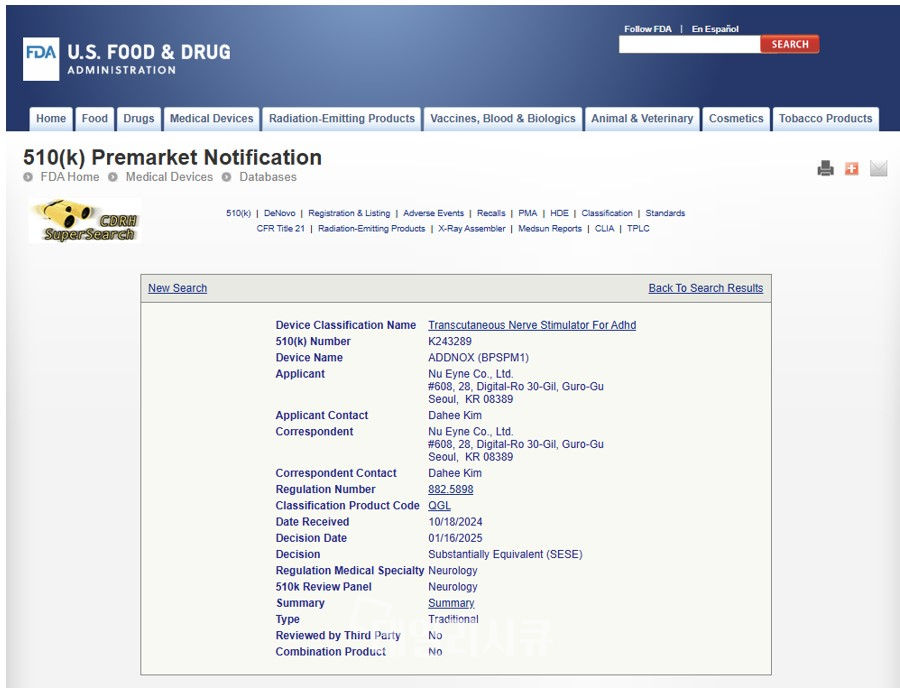900x688 pixels.
Task: Print the page using the printer icon
Action: tap(825, 169)
